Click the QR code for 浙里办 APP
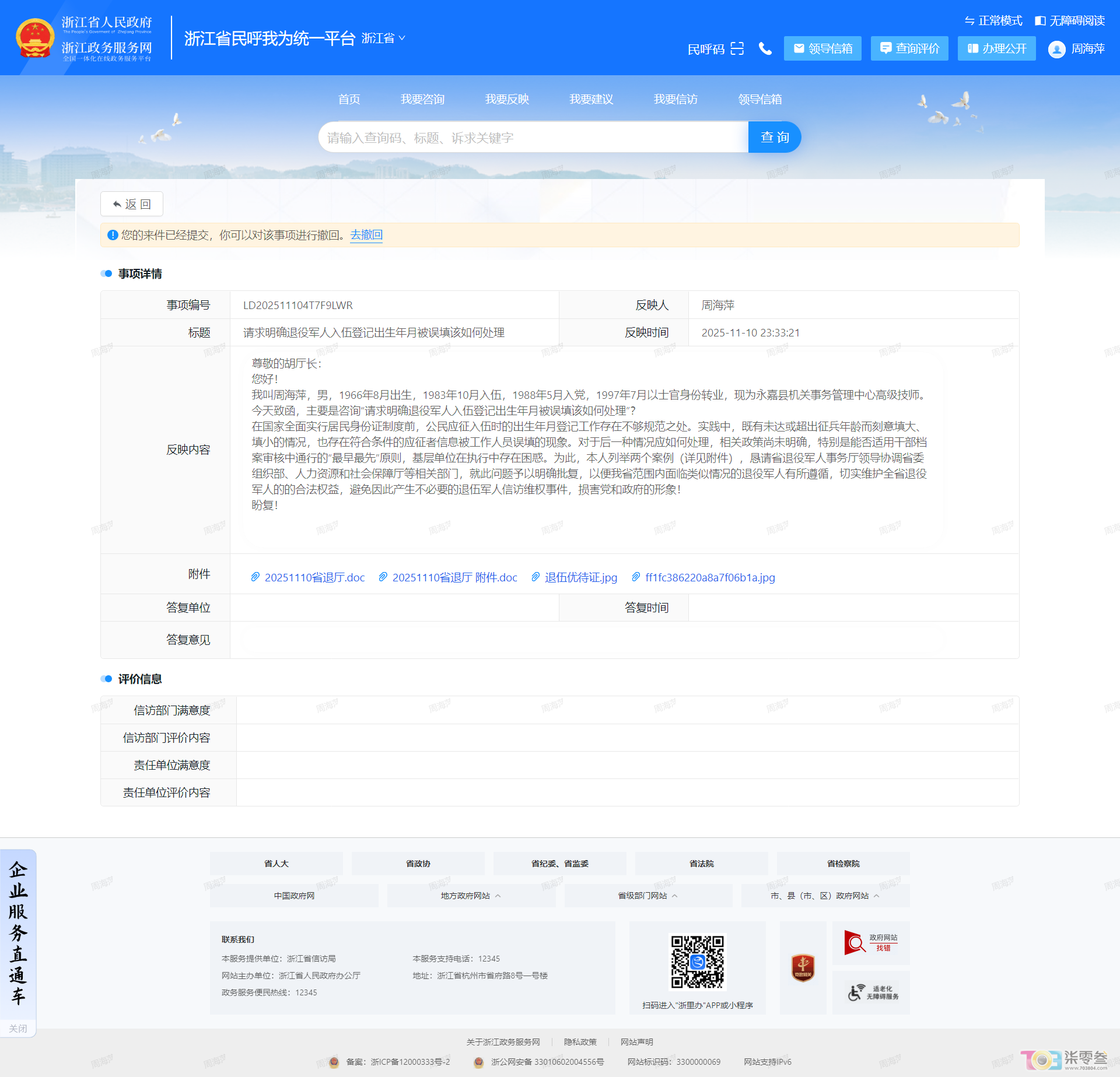 (x=697, y=962)
